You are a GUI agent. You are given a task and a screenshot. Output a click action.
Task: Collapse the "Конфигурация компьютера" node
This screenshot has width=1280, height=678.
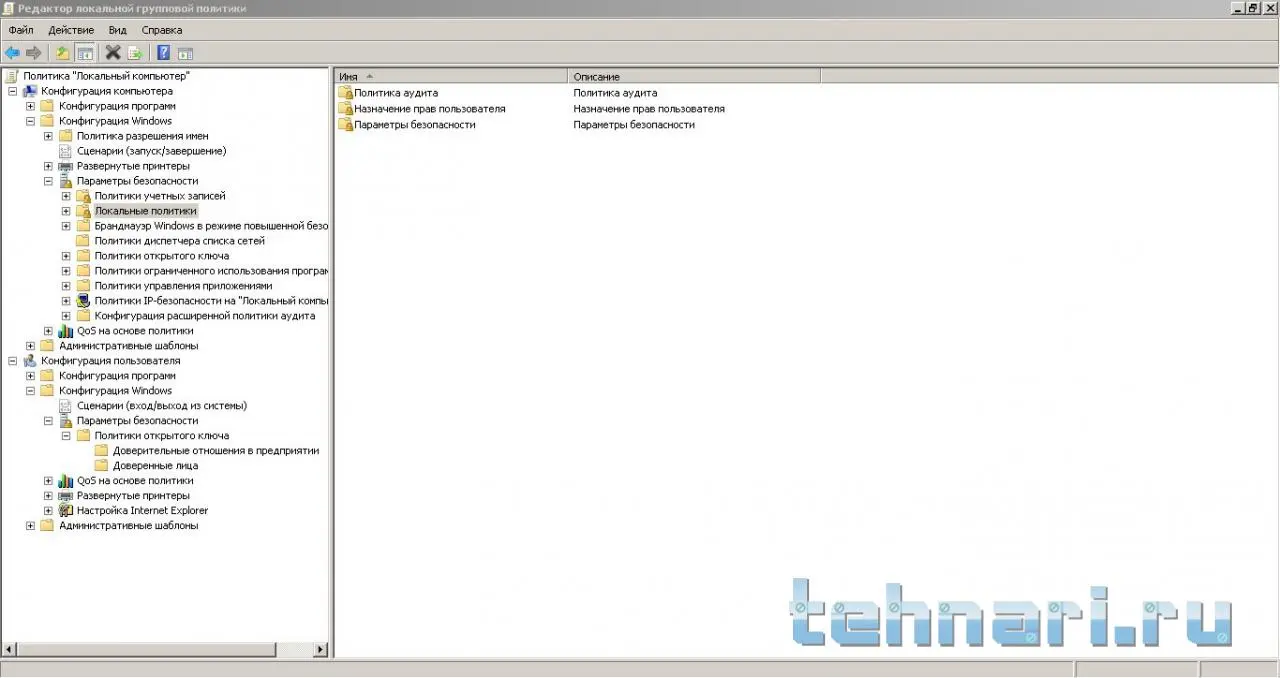coord(12,91)
